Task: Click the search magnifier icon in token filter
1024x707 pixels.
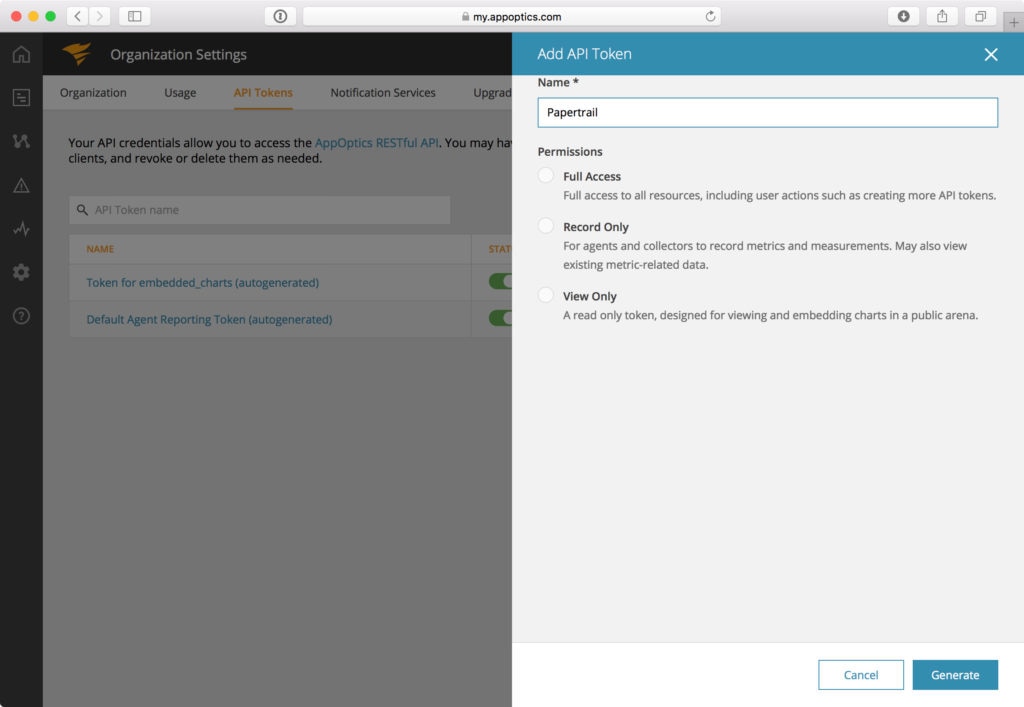Action: click(x=82, y=210)
